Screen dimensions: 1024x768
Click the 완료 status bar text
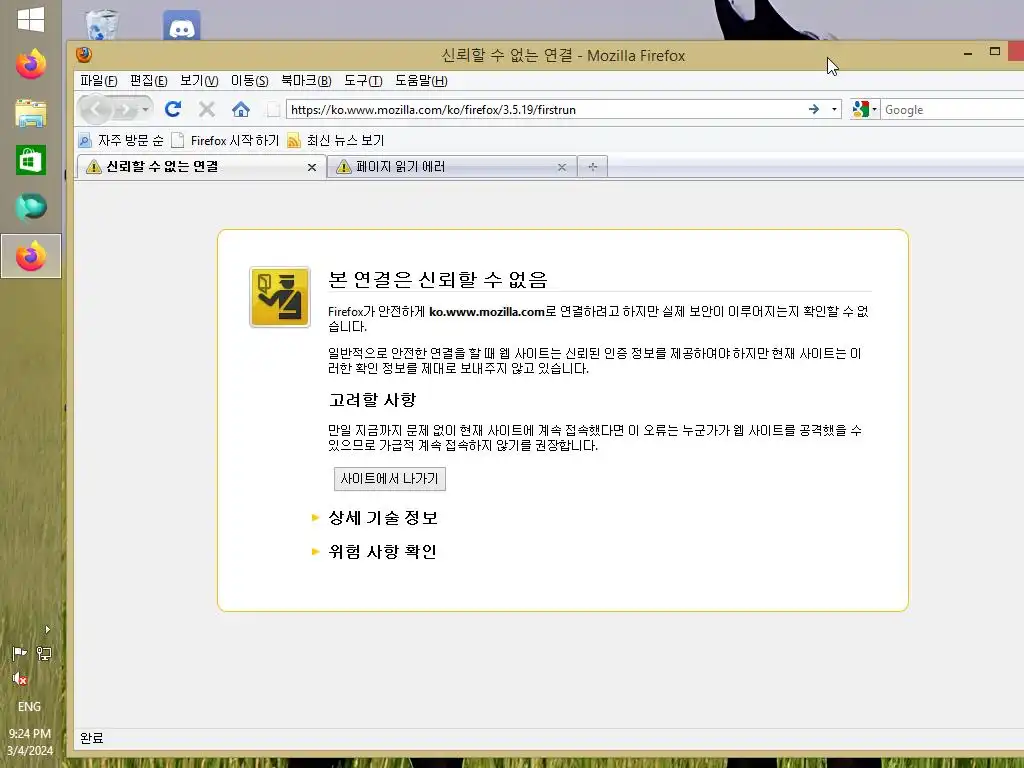pos(91,738)
